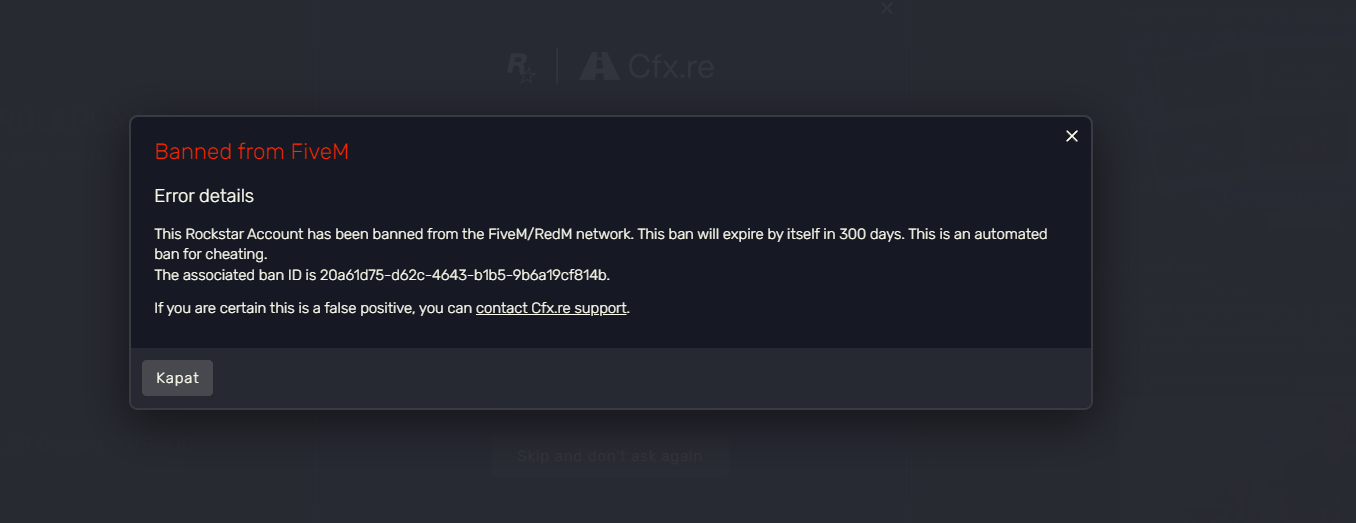The width and height of the screenshot is (1356, 523).
Task: Click the divider between Rockstar and Cfx.re logos
Action: coord(557,67)
